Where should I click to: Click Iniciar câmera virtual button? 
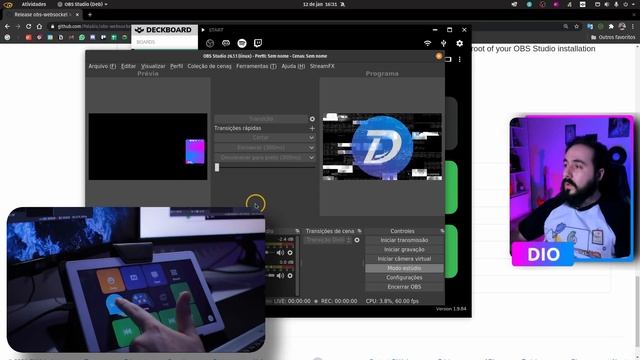[404, 259]
